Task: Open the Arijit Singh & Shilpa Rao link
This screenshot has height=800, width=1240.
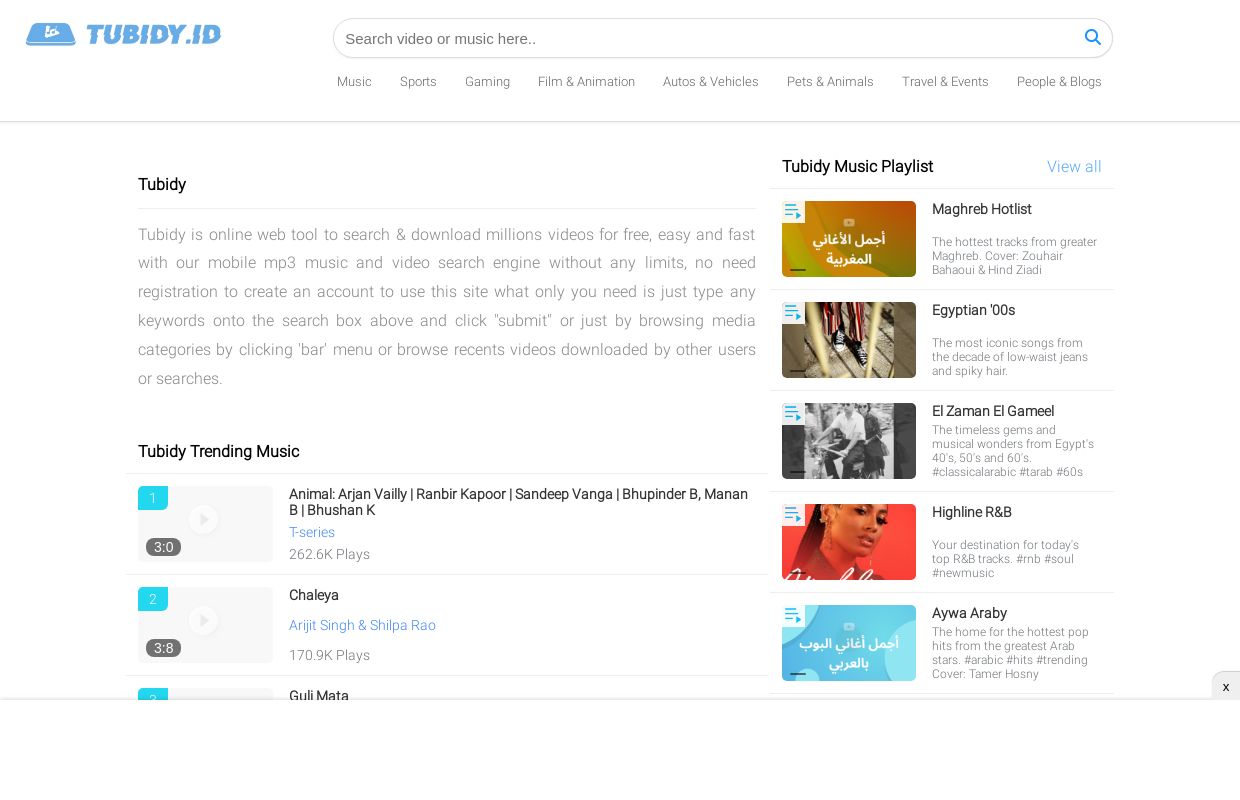Action: 362,625
